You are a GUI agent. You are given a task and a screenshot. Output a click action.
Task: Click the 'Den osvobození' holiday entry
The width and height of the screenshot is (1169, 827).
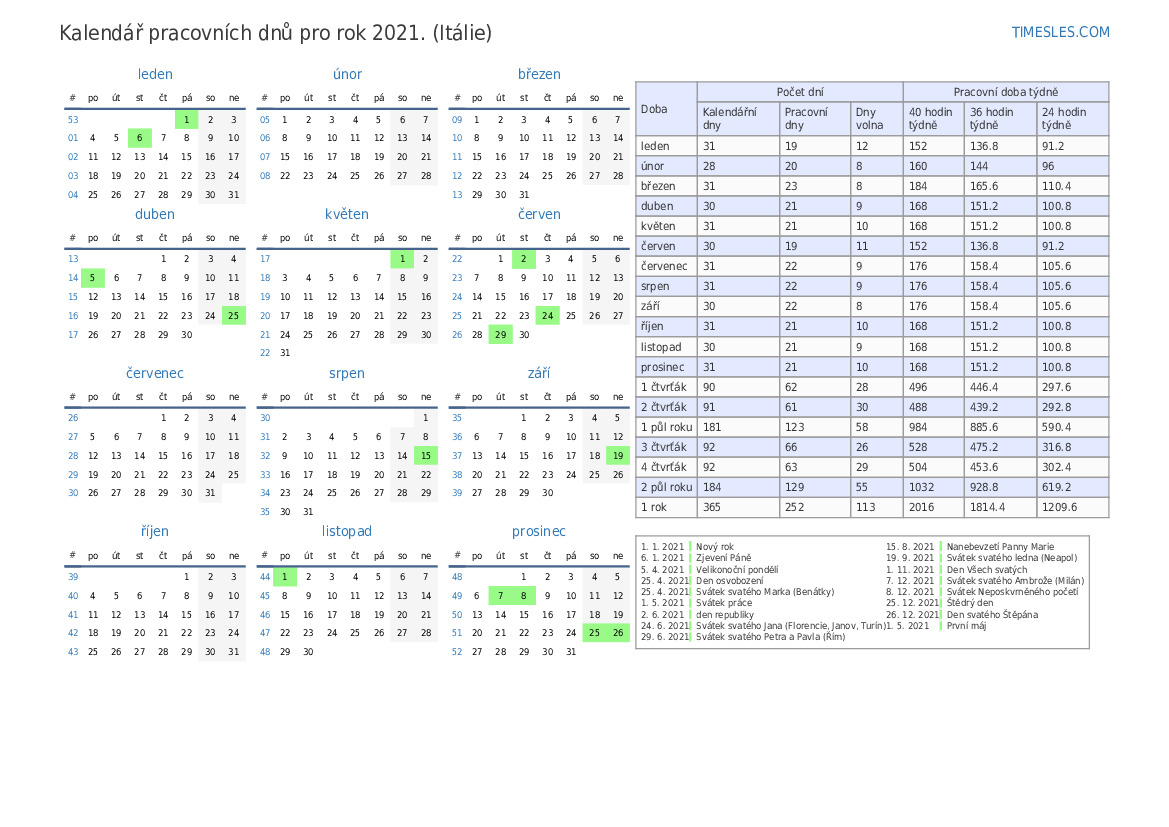[729, 581]
